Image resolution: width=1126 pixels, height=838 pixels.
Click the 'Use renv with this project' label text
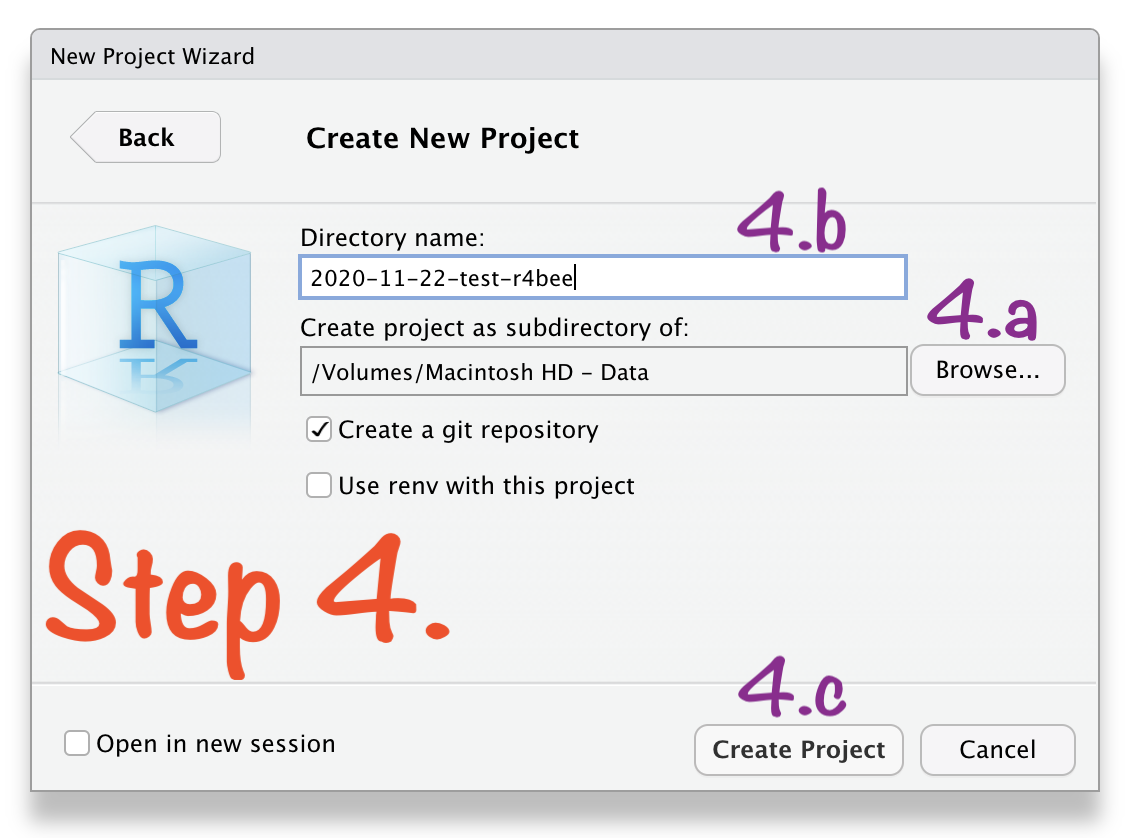click(x=486, y=485)
